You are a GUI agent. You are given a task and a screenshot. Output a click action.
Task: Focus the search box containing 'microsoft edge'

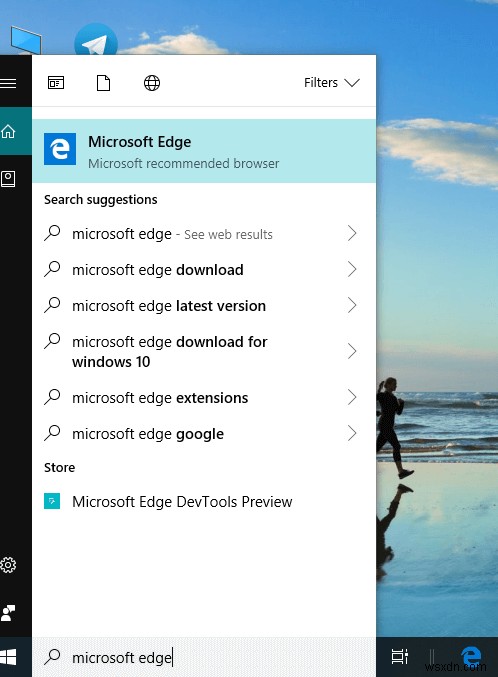(204, 657)
